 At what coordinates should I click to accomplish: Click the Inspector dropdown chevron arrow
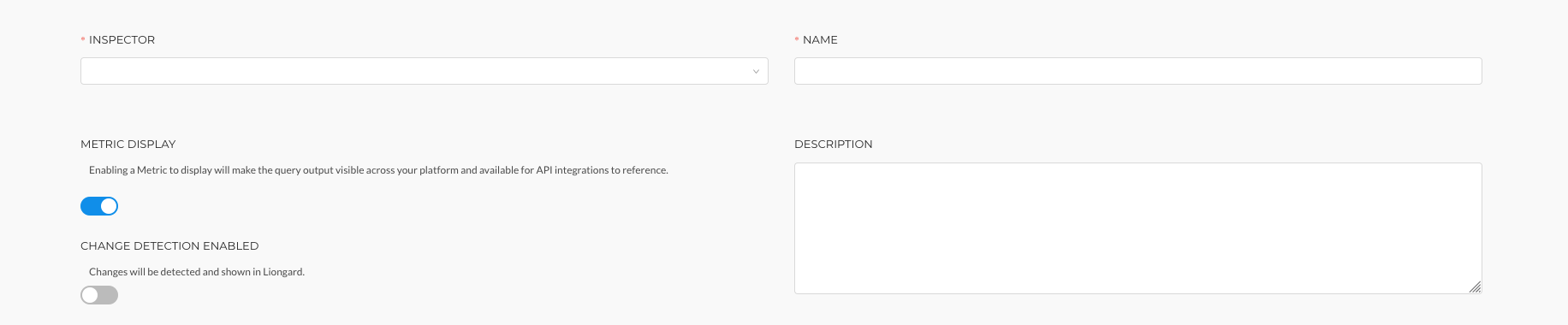pyautogui.click(x=756, y=72)
